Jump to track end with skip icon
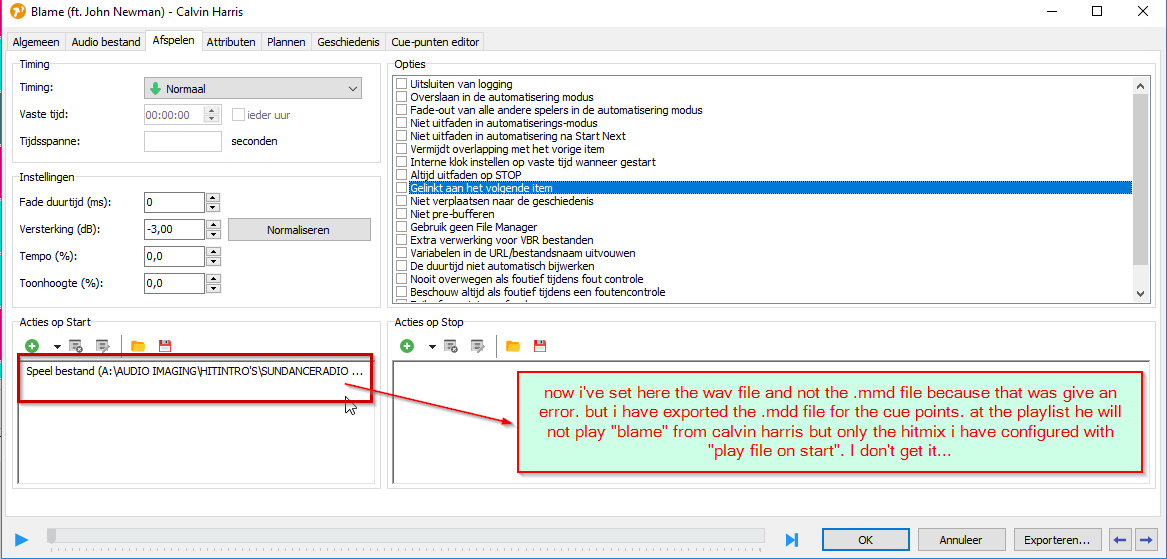This screenshot has height=559, width=1167. 792,540
